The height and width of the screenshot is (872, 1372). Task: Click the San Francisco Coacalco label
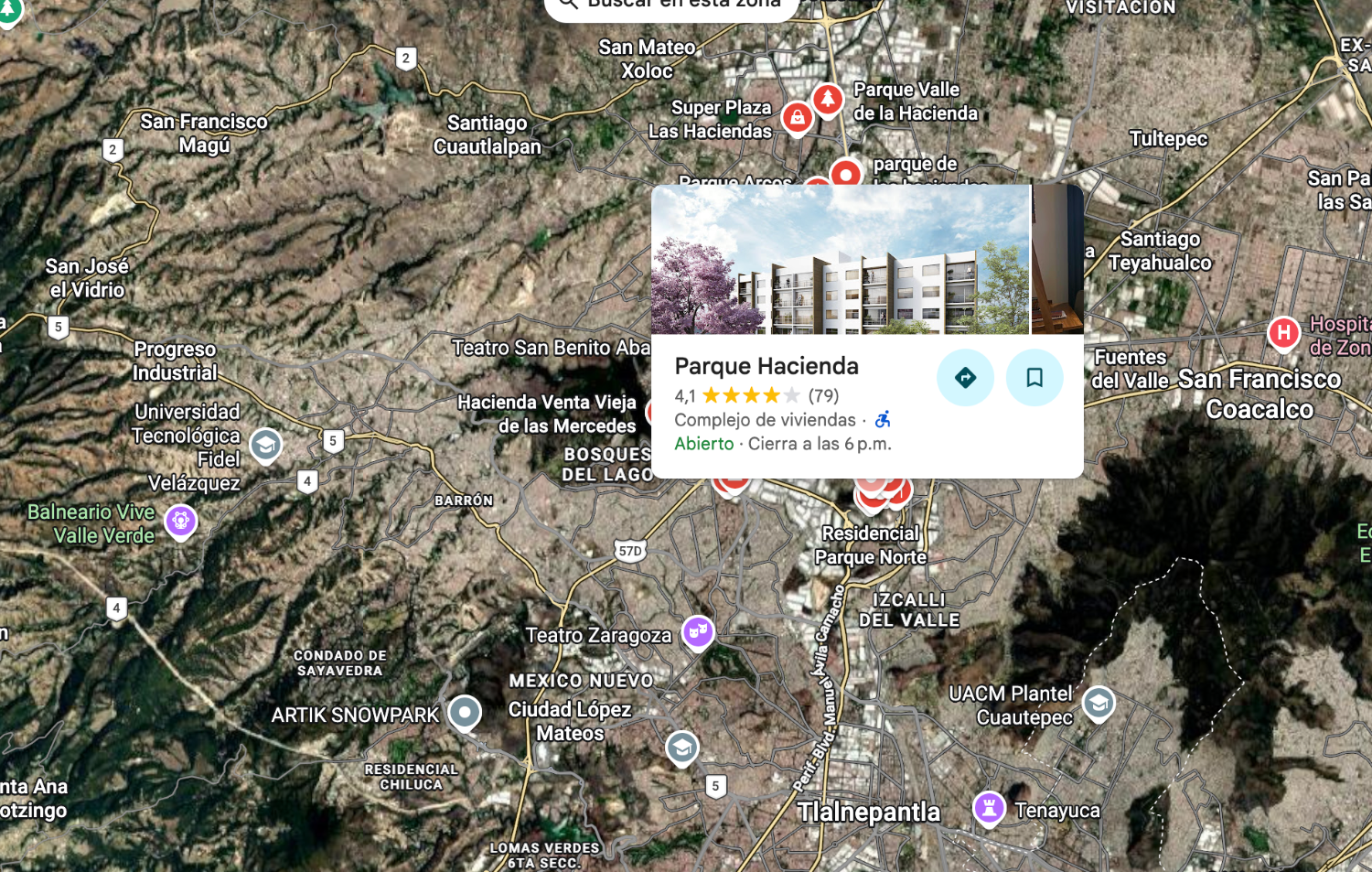pyautogui.click(x=1259, y=394)
